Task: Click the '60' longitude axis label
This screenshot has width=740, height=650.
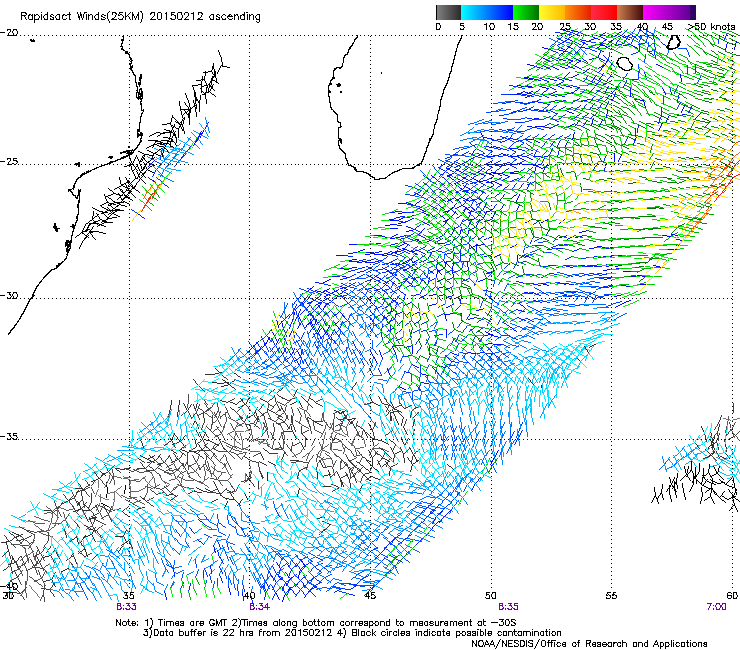Action: [x=732, y=596]
